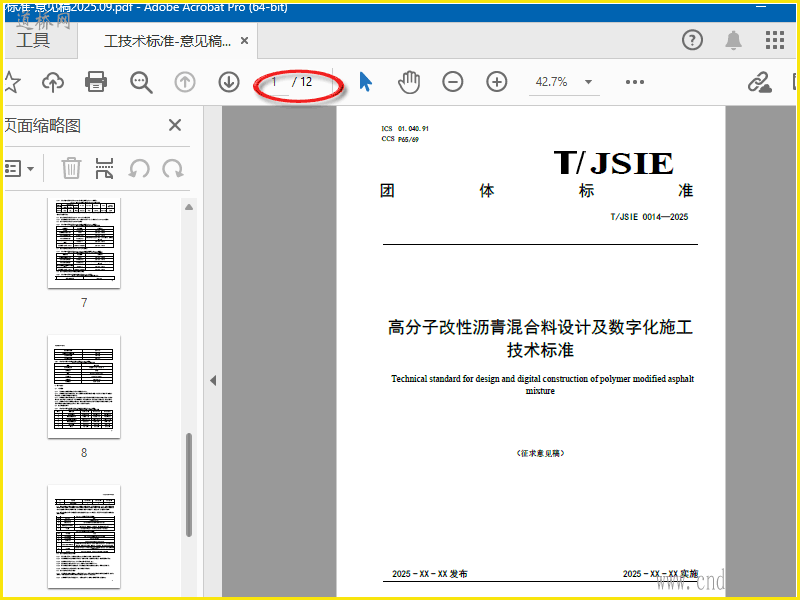The image size is (800, 600).
Task: Click standard number T/JSIE 0014—2025
Action: (x=649, y=217)
